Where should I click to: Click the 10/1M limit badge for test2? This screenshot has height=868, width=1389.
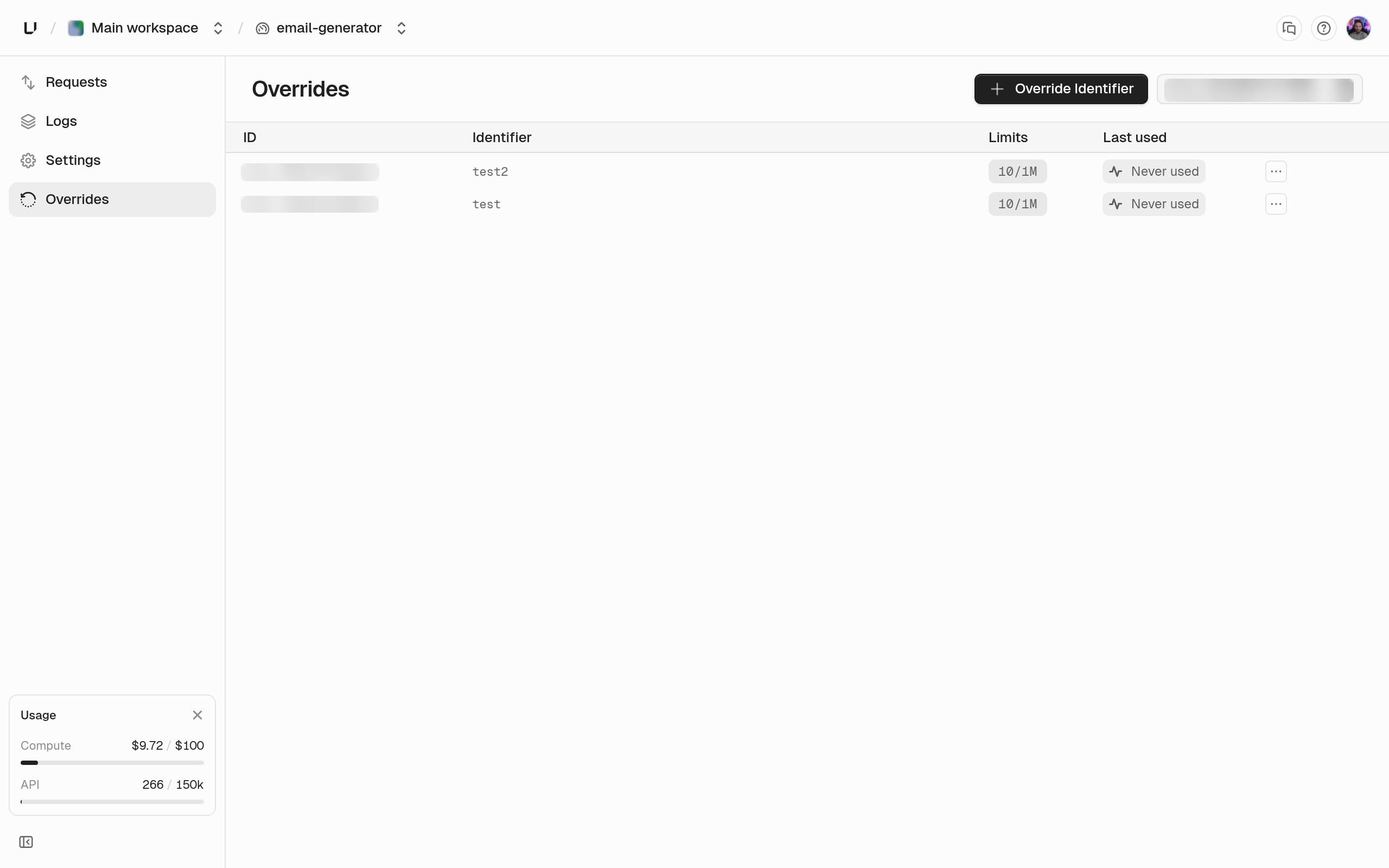pyautogui.click(x=1017, y=171)
